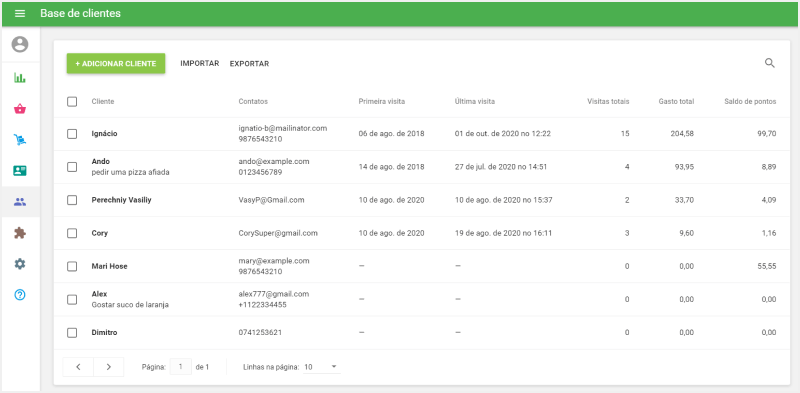This screenshot has height=393, width=800.
Task: Click total spent value 93,95
Action: click(684, 167)
